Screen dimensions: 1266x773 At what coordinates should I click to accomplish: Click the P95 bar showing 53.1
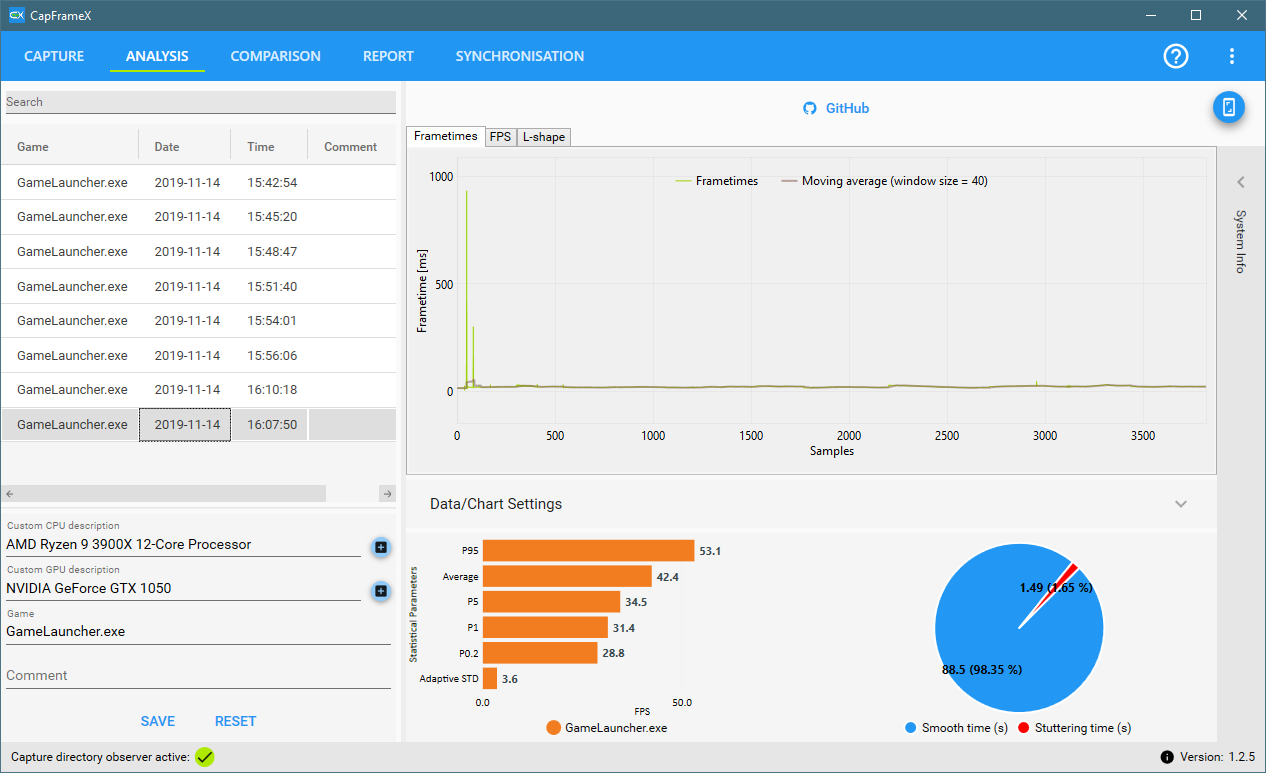pyautogui.click(x=588, y=550)
